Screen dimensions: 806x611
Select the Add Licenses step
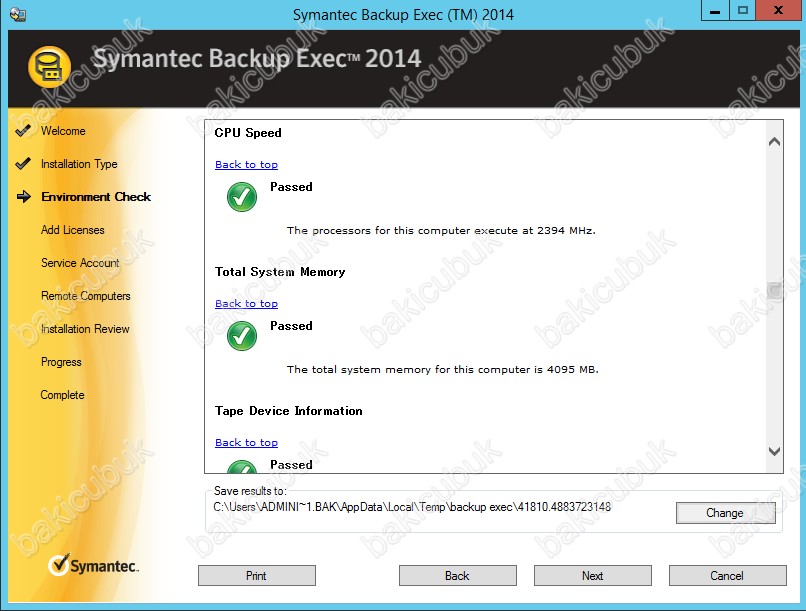click(x=72, y=230)
